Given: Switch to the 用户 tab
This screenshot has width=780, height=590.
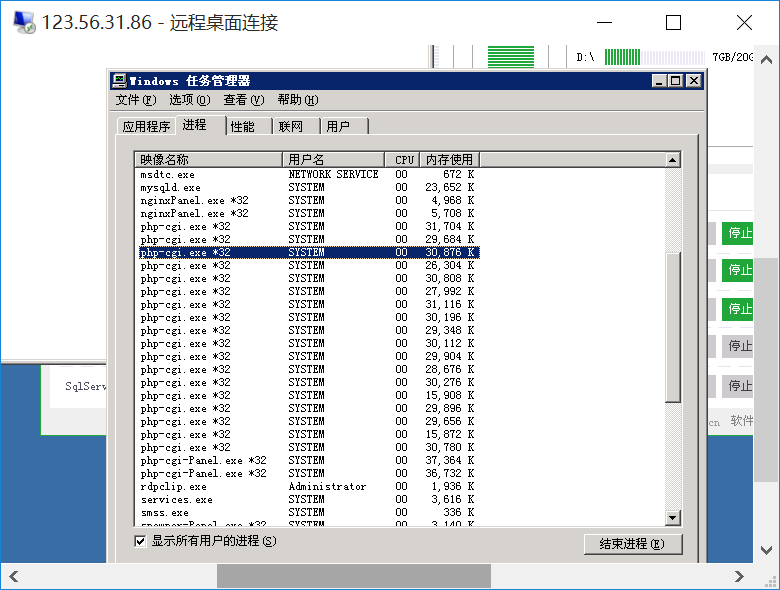Looking at the screenshot, I should 344,126.
